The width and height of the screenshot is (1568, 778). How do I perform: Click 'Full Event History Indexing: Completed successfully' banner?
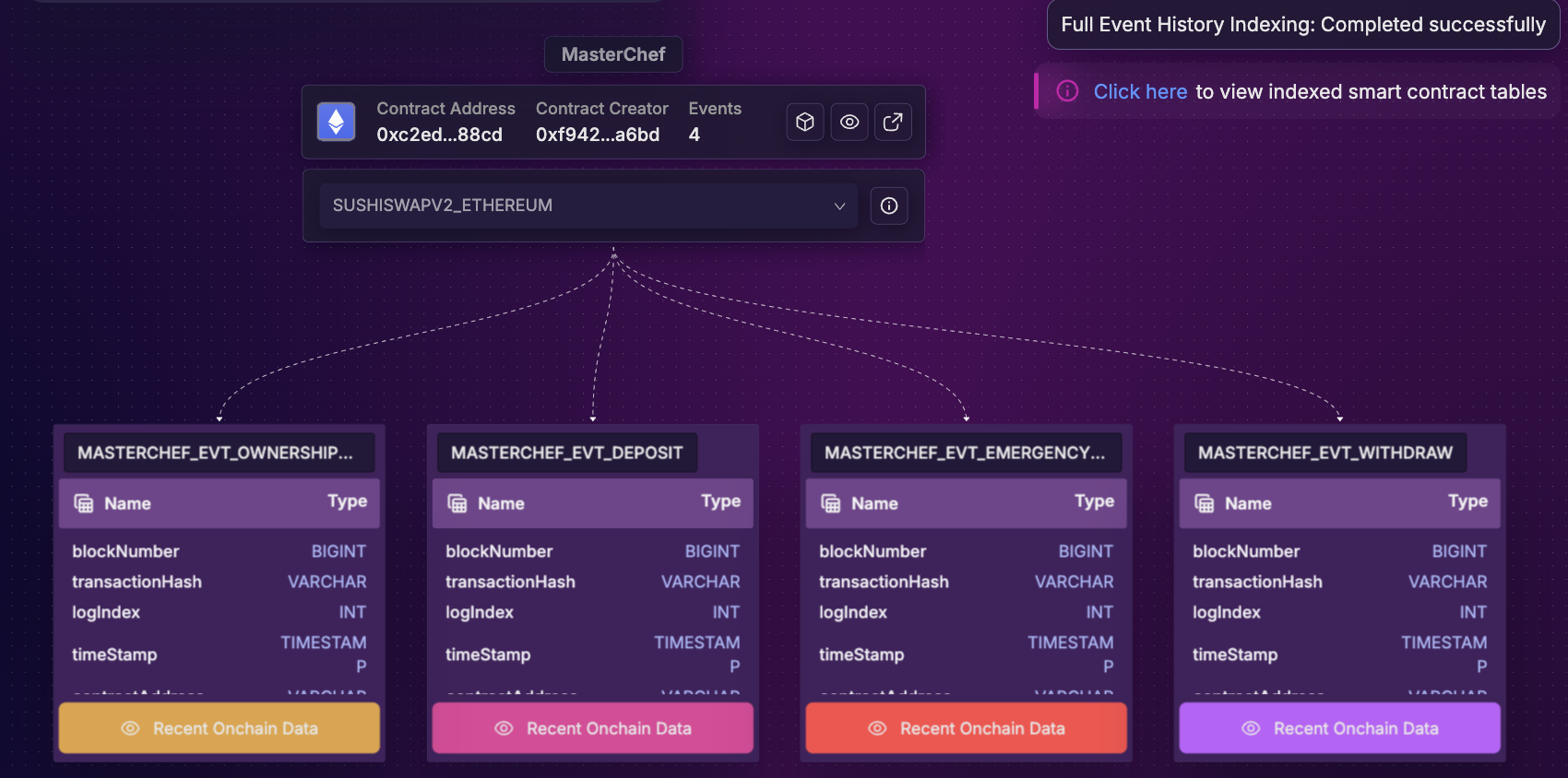[1303, 24]
